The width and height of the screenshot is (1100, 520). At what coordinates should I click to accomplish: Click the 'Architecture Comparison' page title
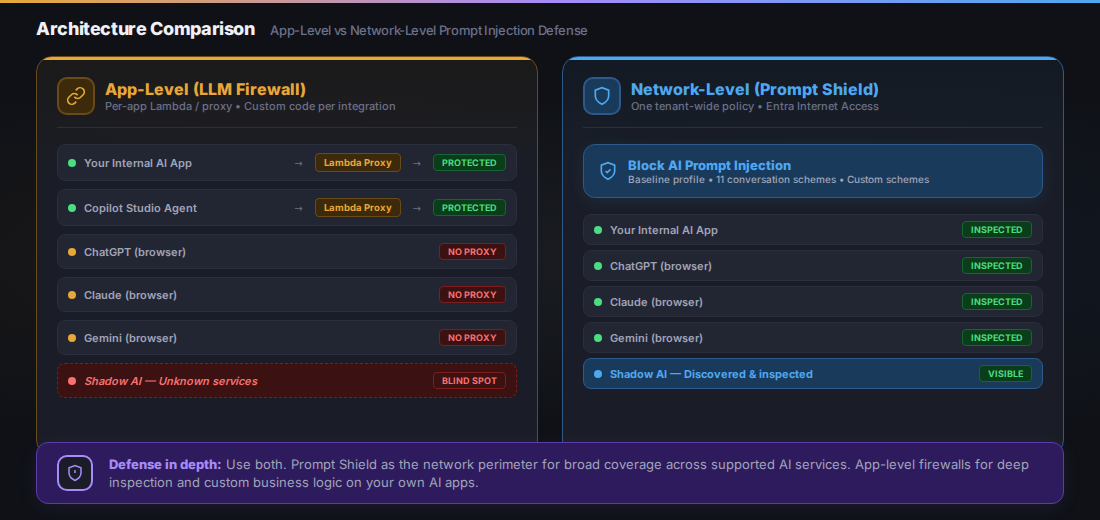(x=145, y=29)
